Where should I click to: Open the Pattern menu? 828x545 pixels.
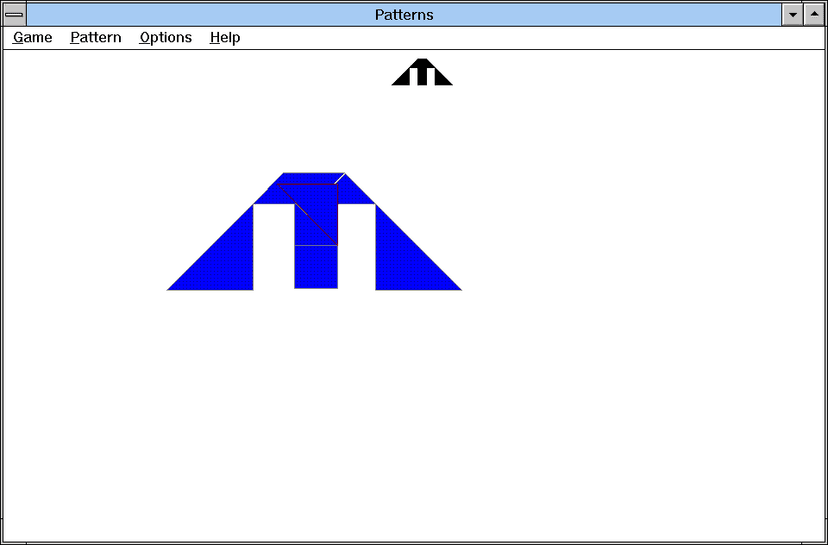coord(96,37)
